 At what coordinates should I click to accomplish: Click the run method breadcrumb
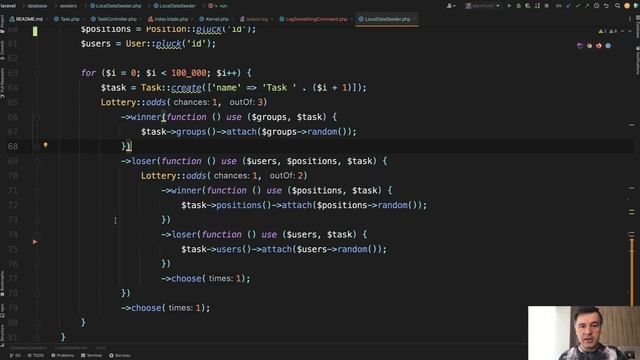pos(218,6)
